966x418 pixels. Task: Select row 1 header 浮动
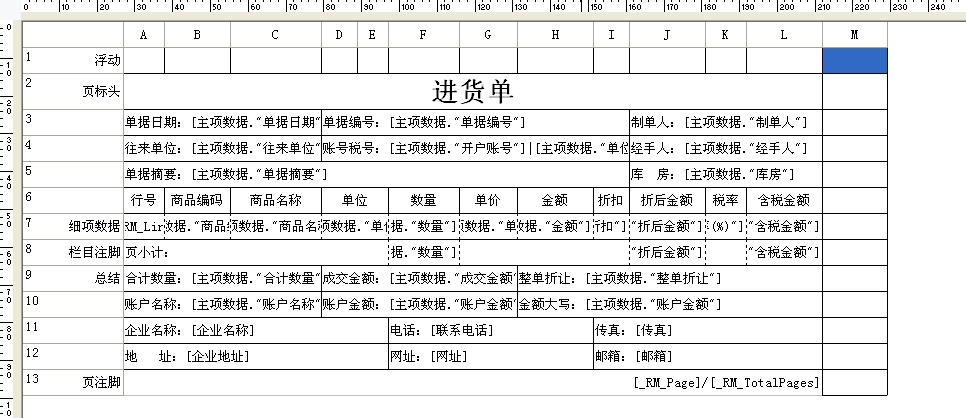[x=73, y=60]
